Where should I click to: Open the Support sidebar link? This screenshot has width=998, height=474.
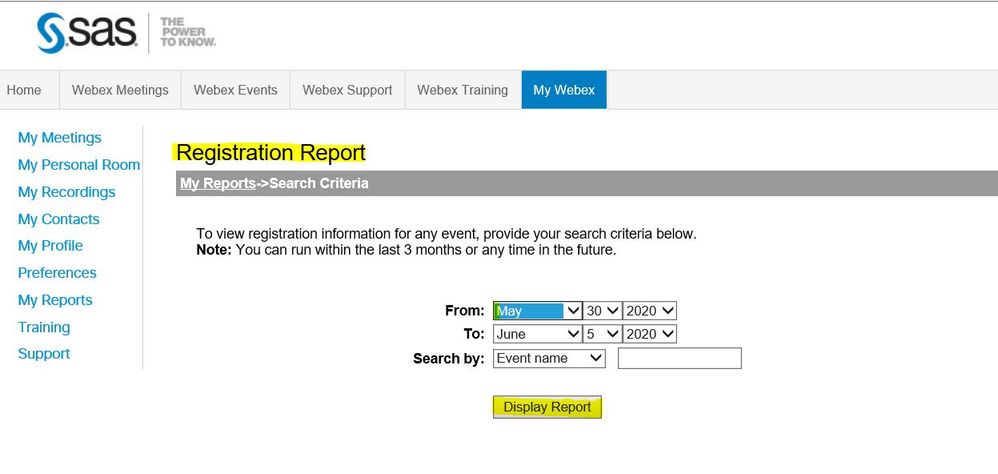[x=44, y=354]
